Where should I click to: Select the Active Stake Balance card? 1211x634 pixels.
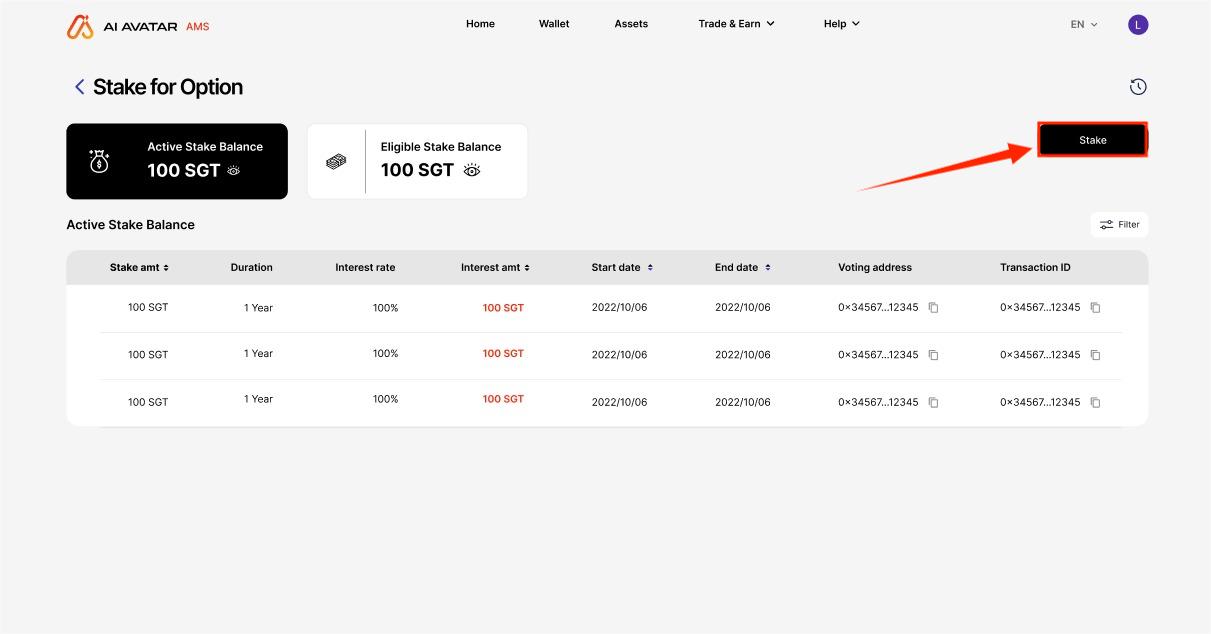177,161
